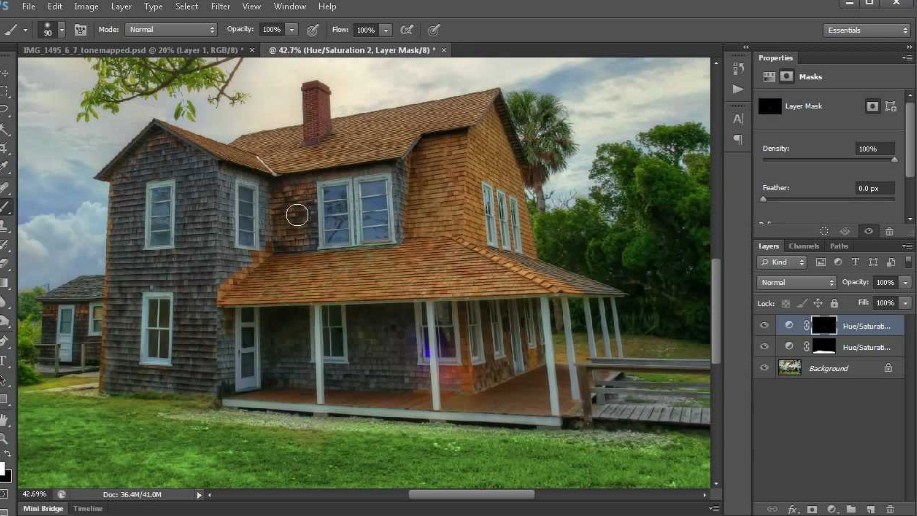Select the Gradient tool
917x516 pixels.
coord(4,283)
